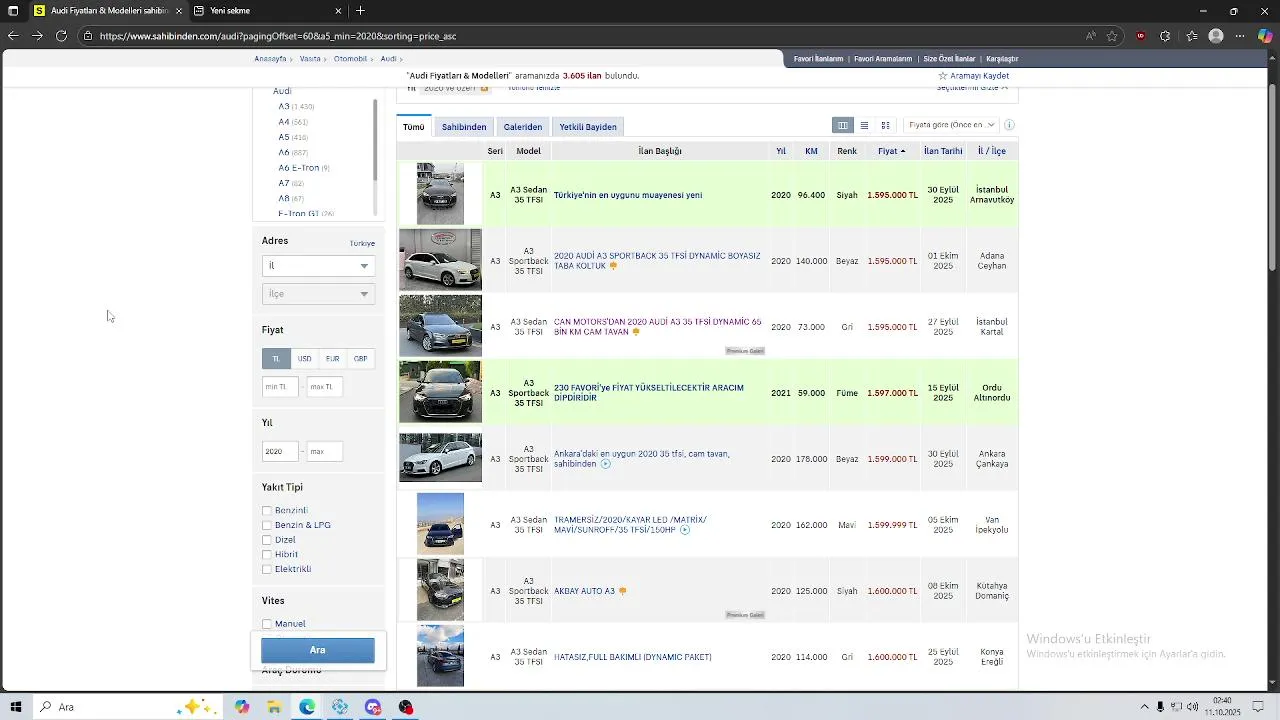1280x720 pixels.
Task: Open the red uBlock extension icon
Action: [x=1141, y=36]
